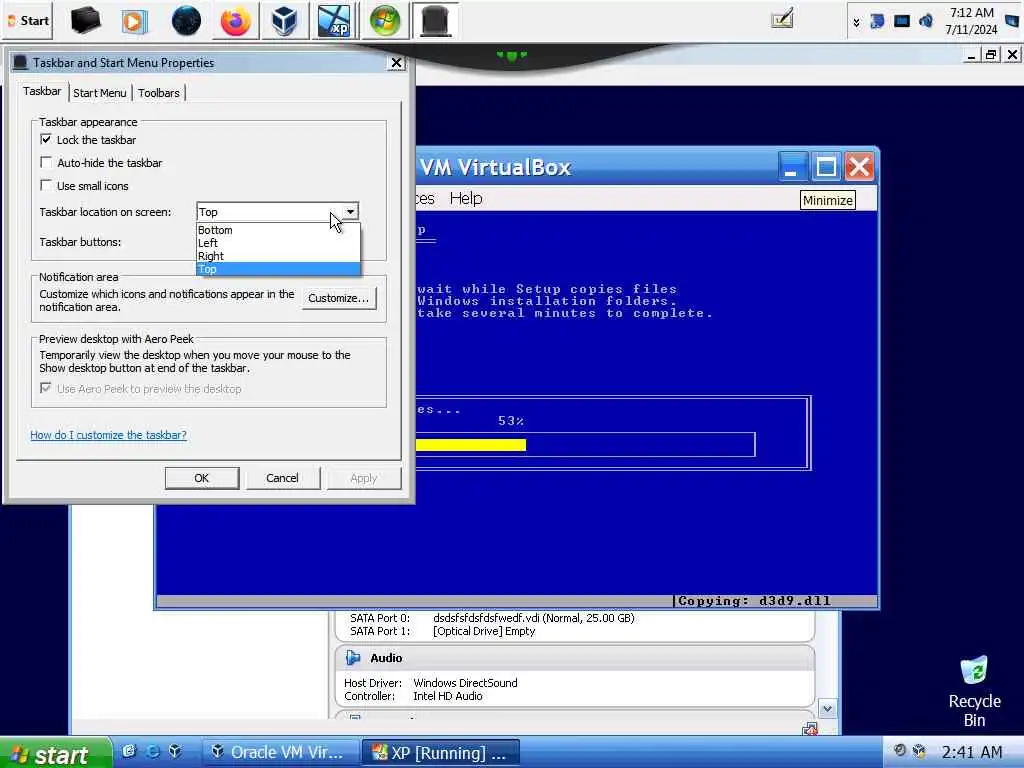Open VirtualBox cube icon on top taskbar
The height and width of the screenshot is (768, 1024).
tap(285, 21)
